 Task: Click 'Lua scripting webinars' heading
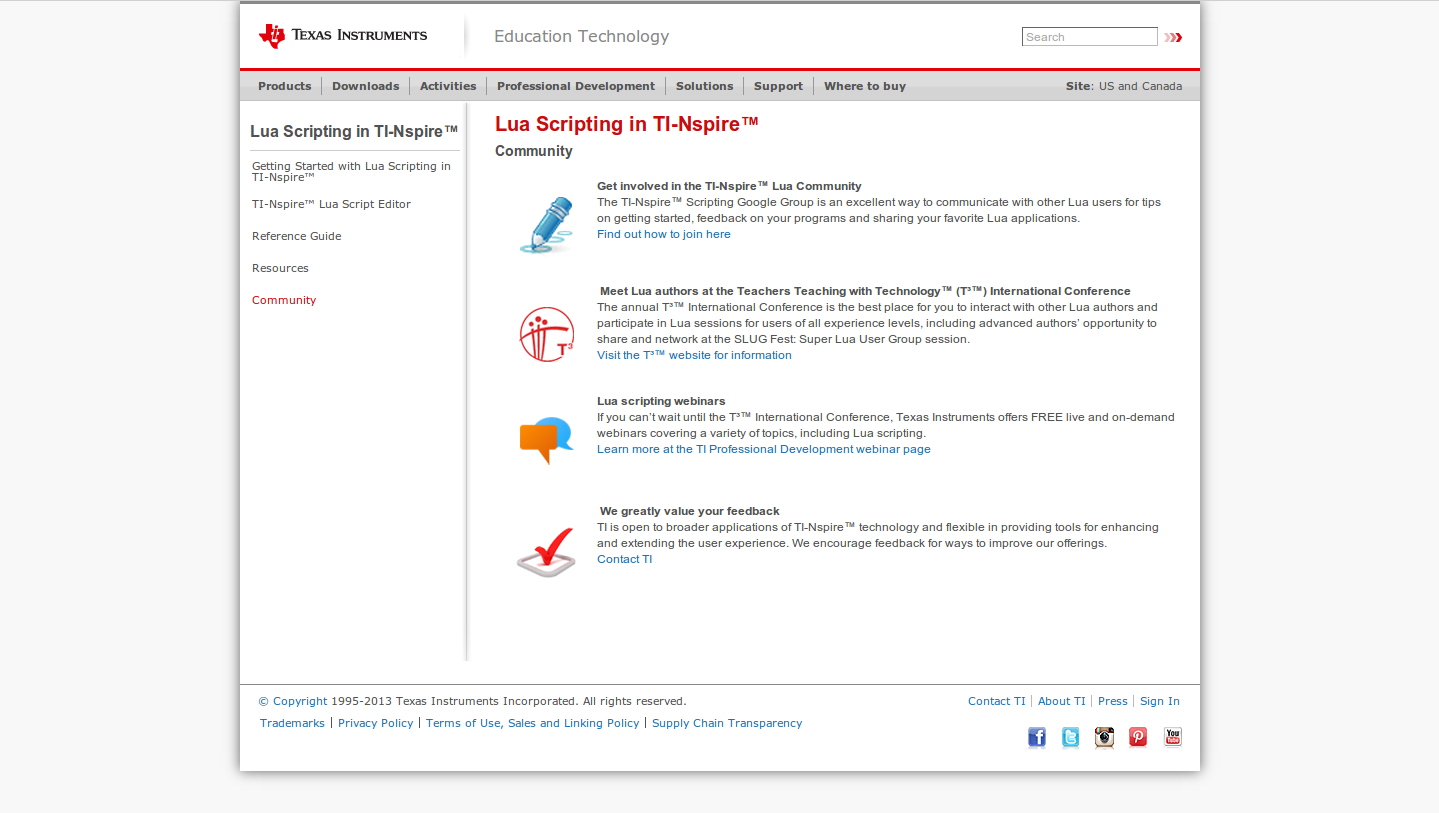(x=661, y=401)
